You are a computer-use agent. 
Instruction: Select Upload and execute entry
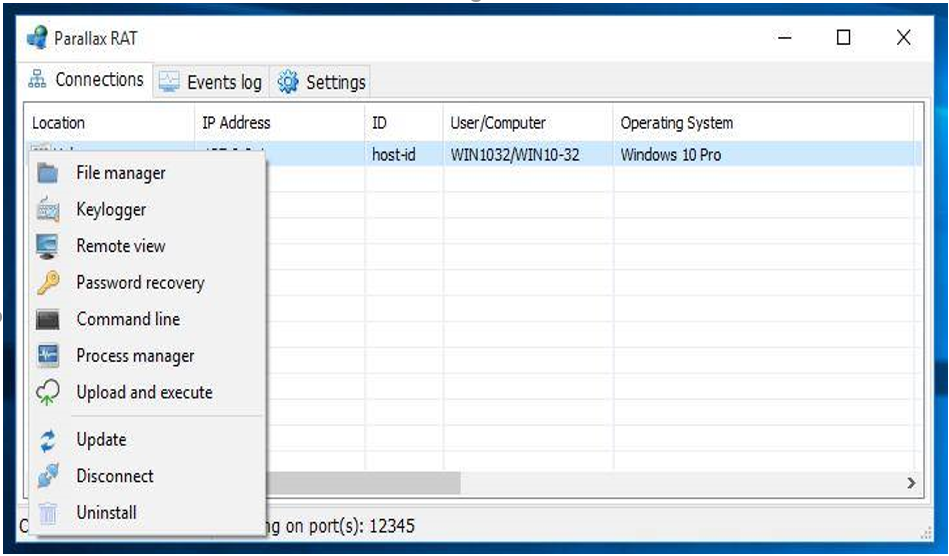(x=148, y=392)
